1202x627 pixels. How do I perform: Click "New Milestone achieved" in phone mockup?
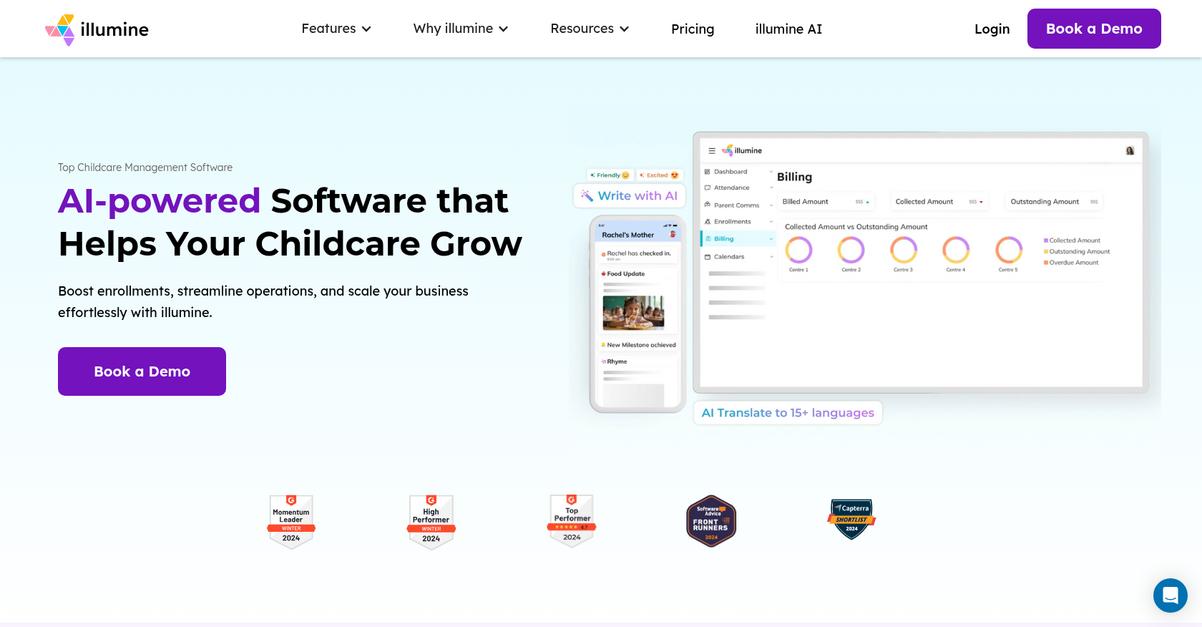point(641,345)
